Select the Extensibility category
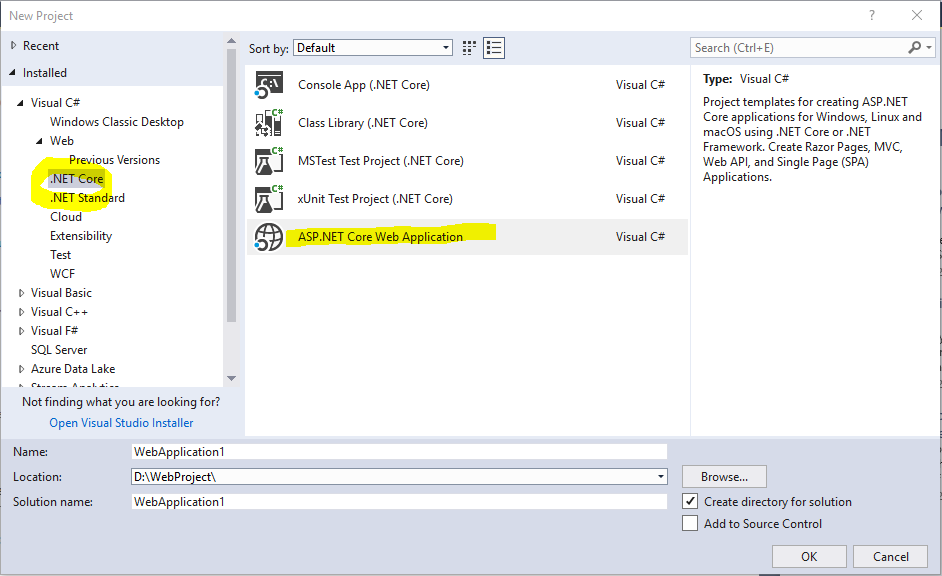 tap(81, 236)
